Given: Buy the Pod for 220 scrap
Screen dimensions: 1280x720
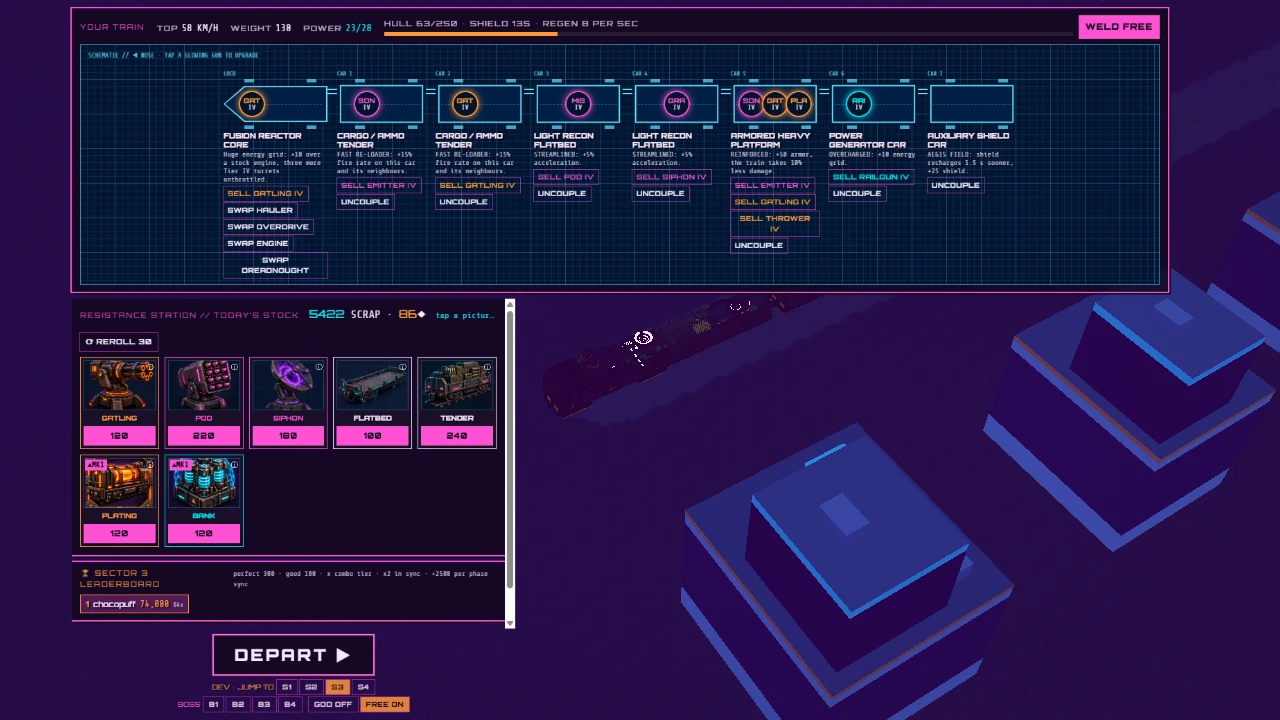Looking at the screenshot, I should tap(204, 435).
